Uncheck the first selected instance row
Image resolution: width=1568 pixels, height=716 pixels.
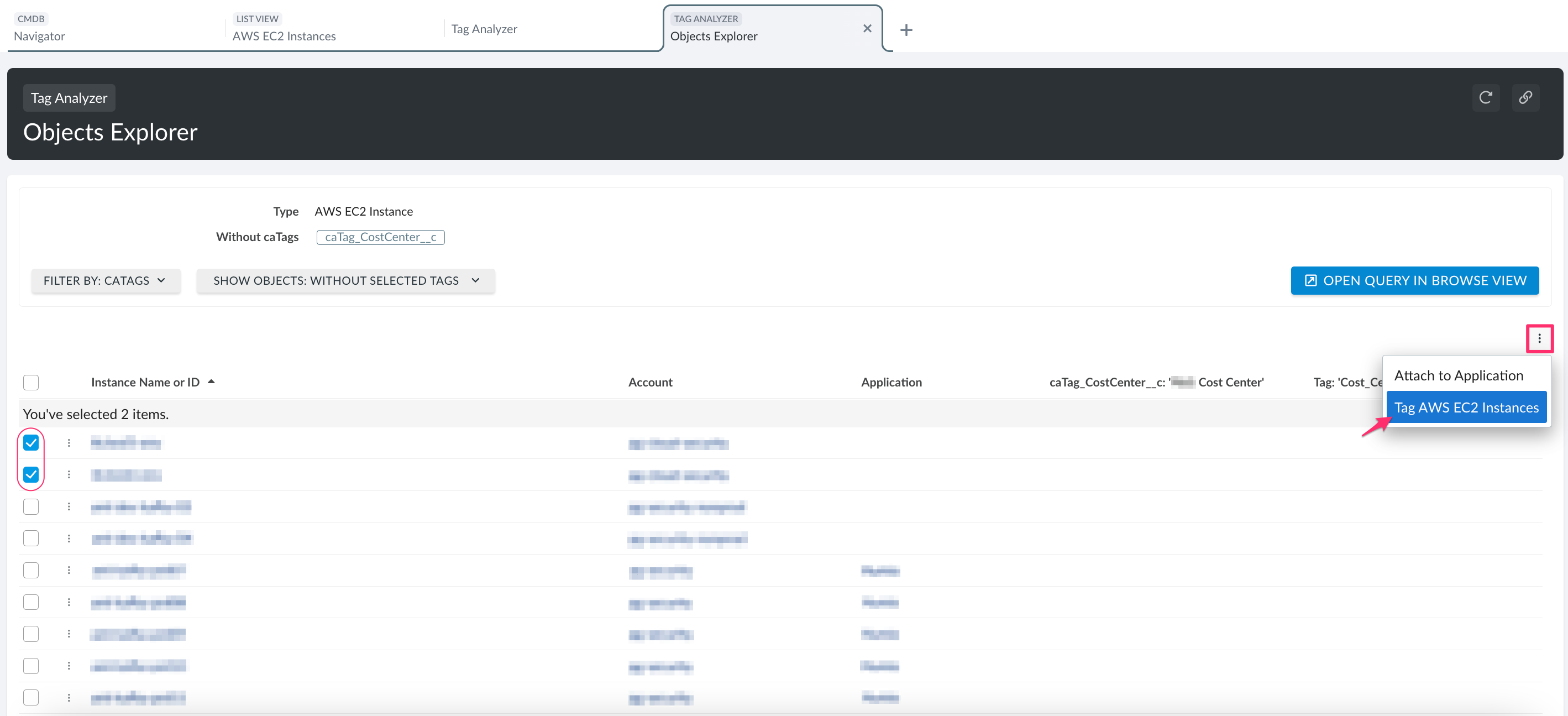[x=30, y=443]
